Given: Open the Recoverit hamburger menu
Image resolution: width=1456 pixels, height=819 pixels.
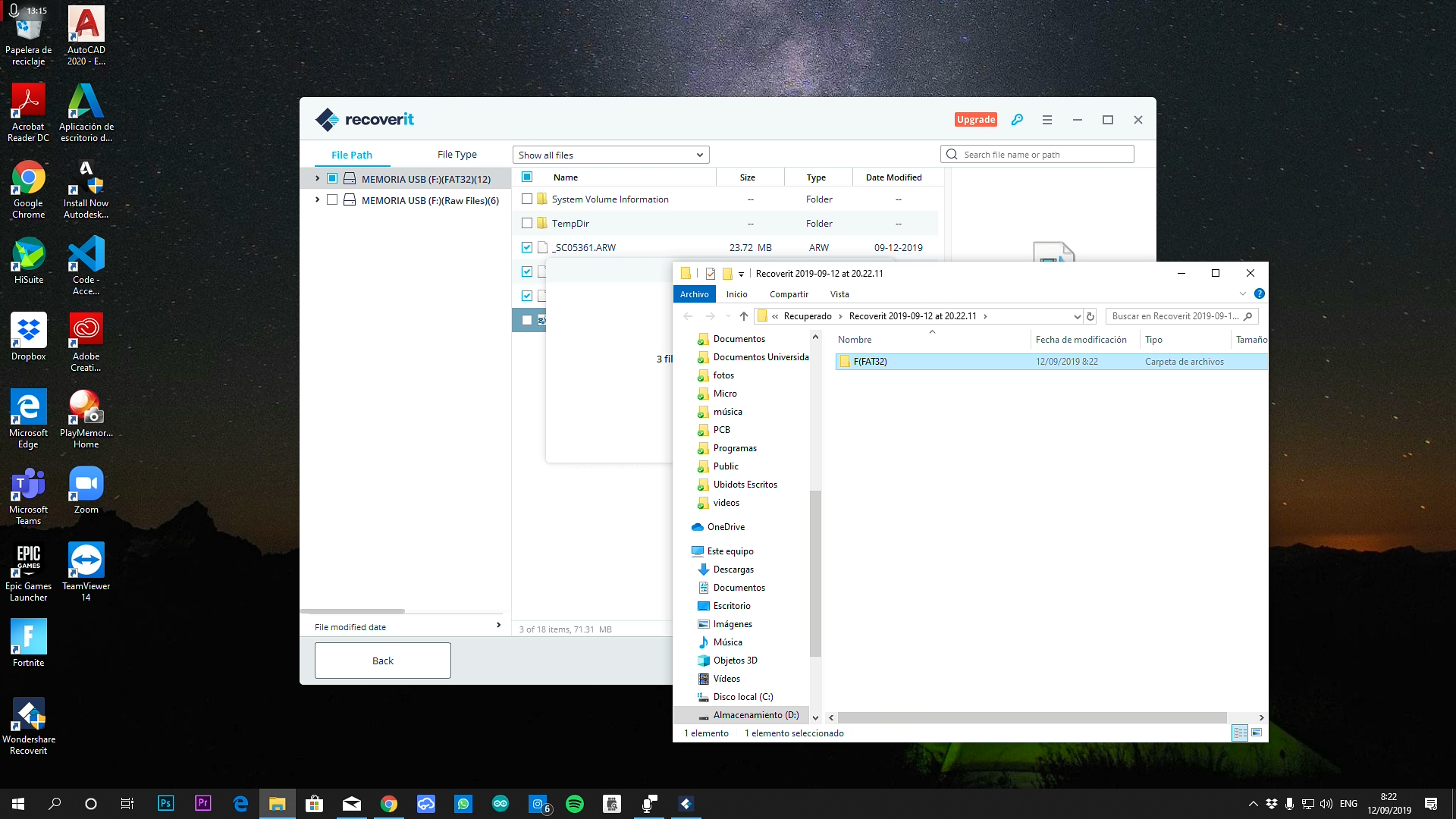Looking at the screenshot, I should click(x=1047, y=120).
